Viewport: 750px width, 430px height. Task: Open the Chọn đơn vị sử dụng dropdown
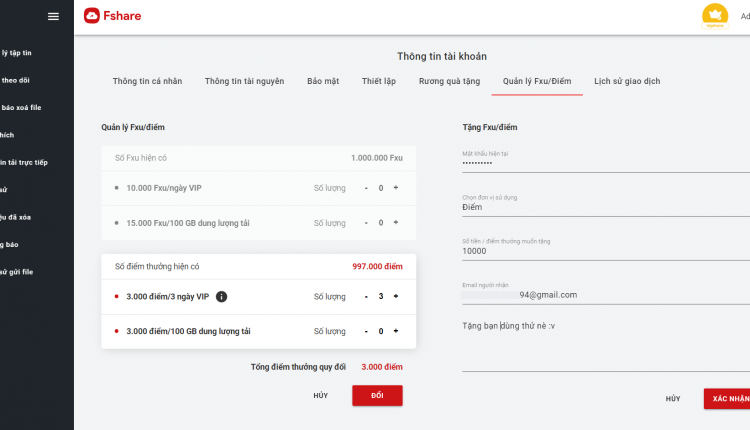[606, 207]
